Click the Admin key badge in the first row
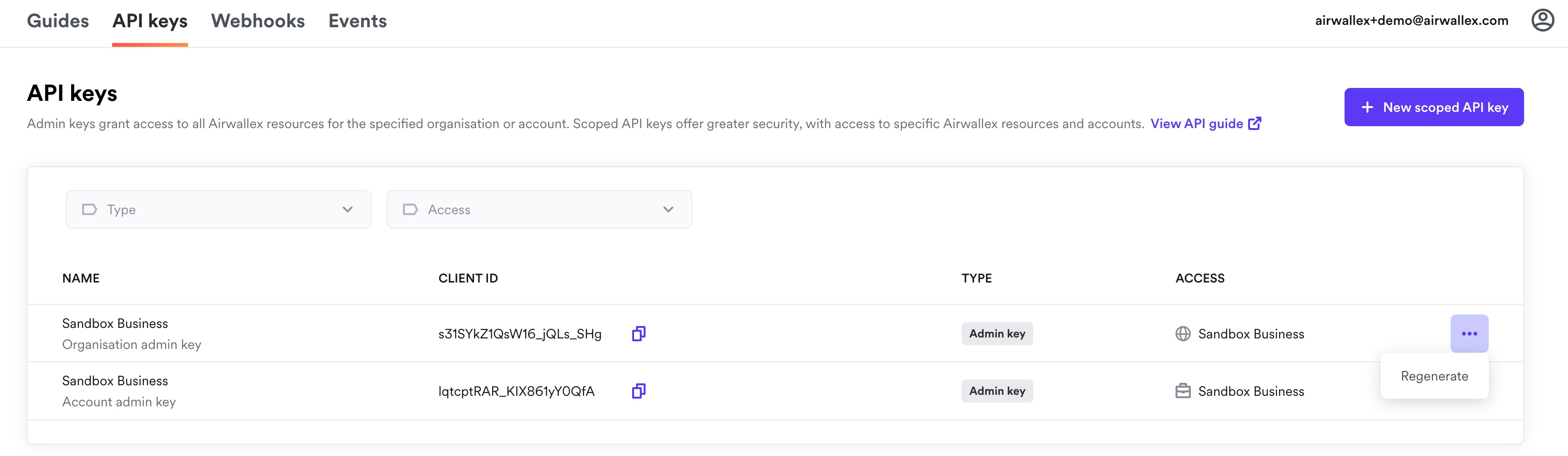The height and width of the screenshot is (456, 1568). tap(996, 334)
